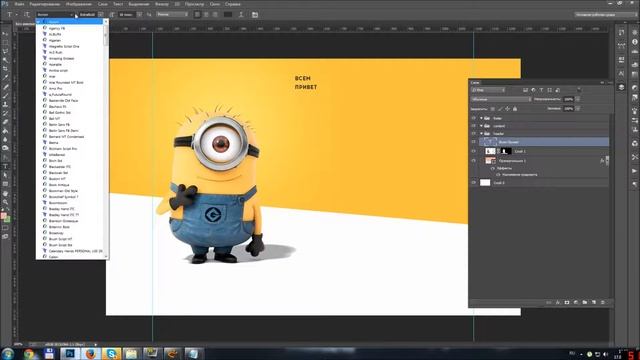Select the Clone Stamp tool

(x=5, y=104)
